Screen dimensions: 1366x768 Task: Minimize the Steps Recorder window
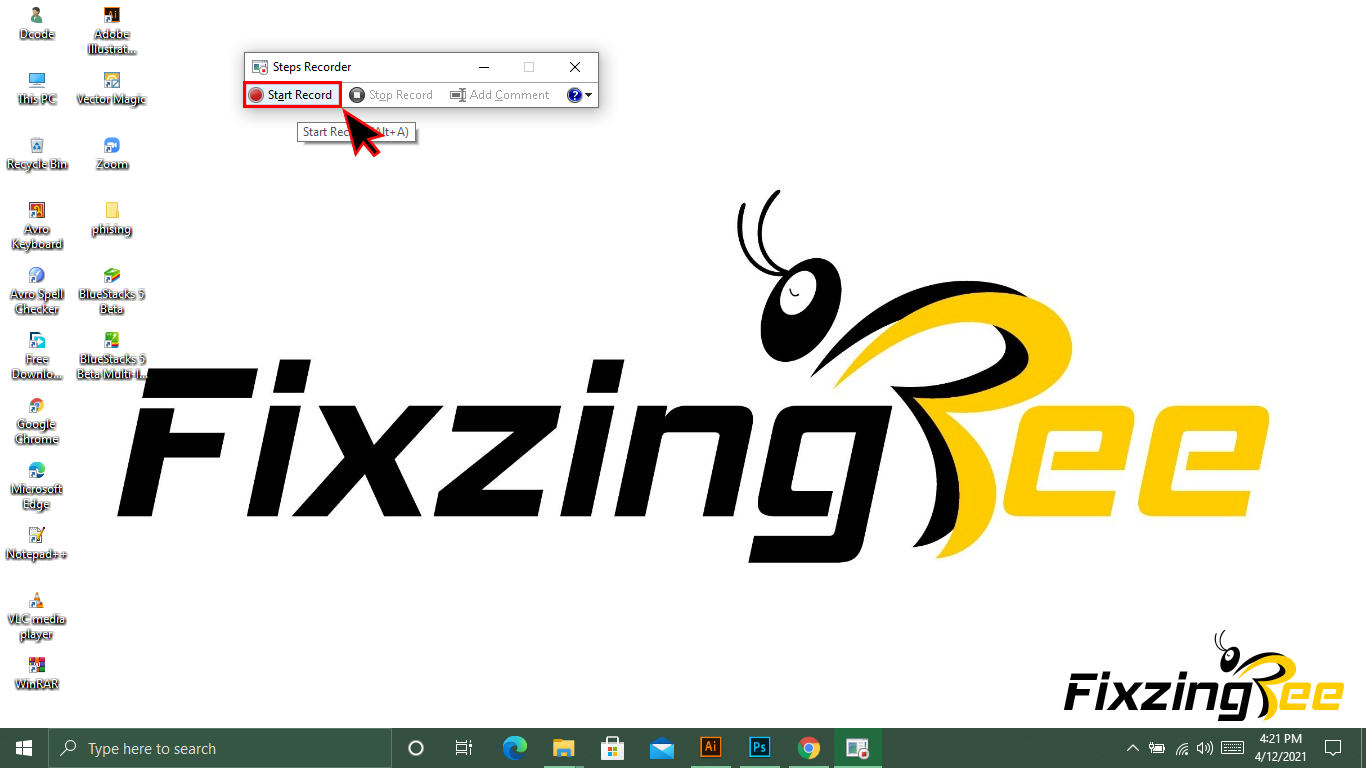click(484, 67)
